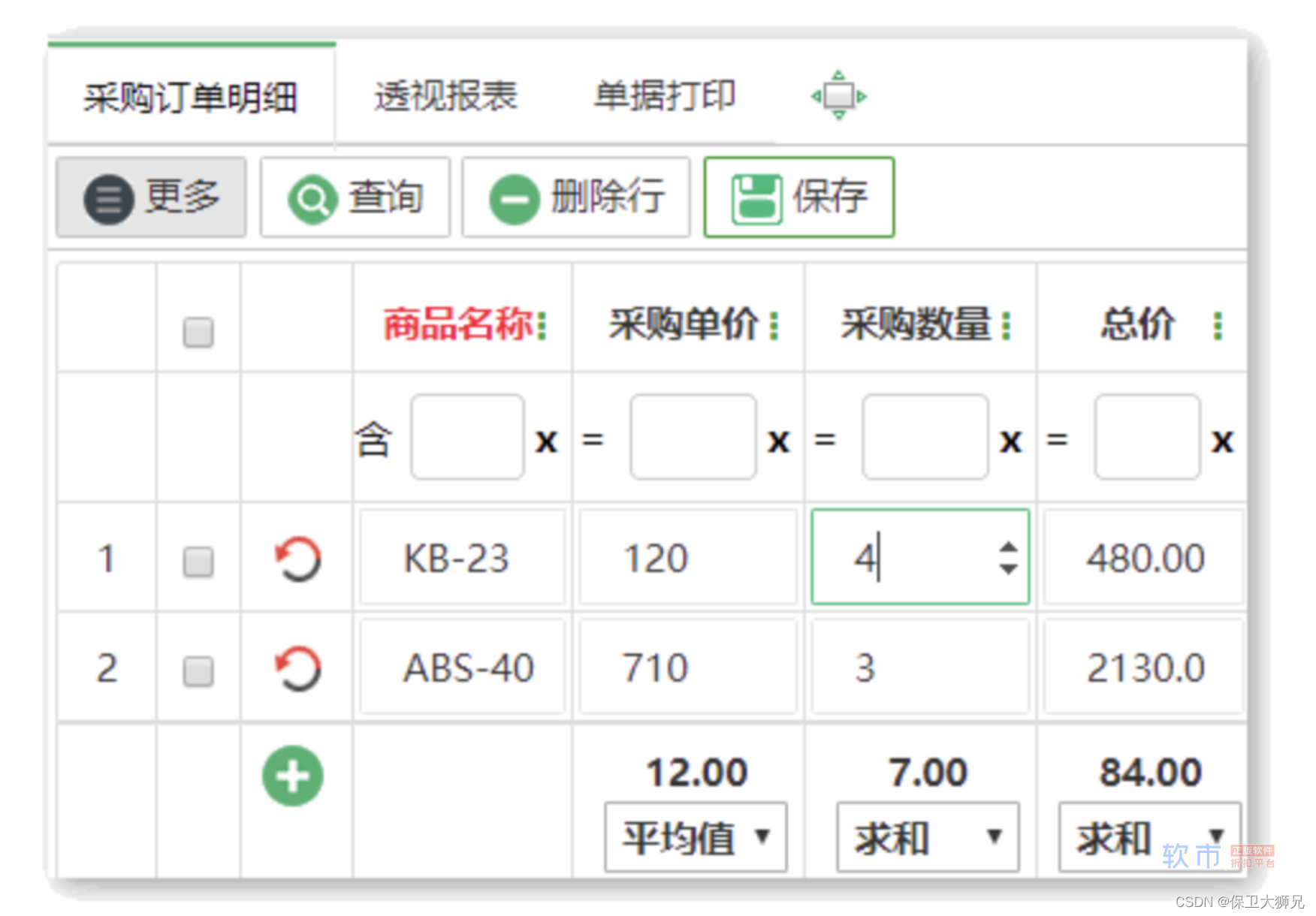Click the fullscreen expand arrows icon

click(x=839, y=96)
